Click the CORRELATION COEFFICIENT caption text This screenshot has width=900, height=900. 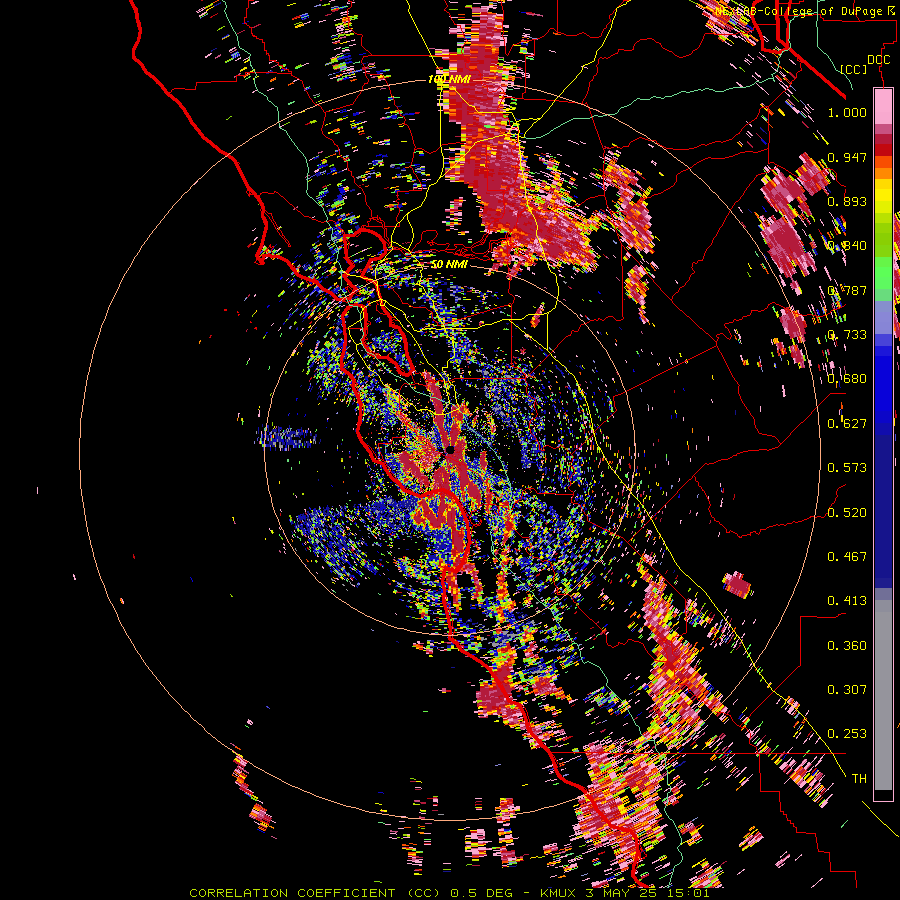click(292, 893)
